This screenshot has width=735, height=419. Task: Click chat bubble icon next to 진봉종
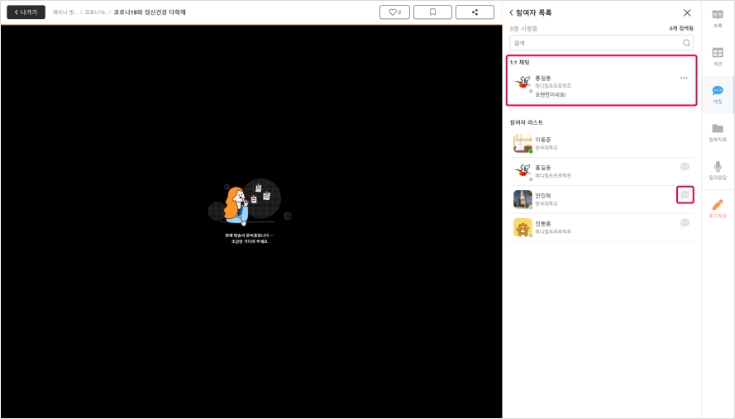click(x=685, y=223)
